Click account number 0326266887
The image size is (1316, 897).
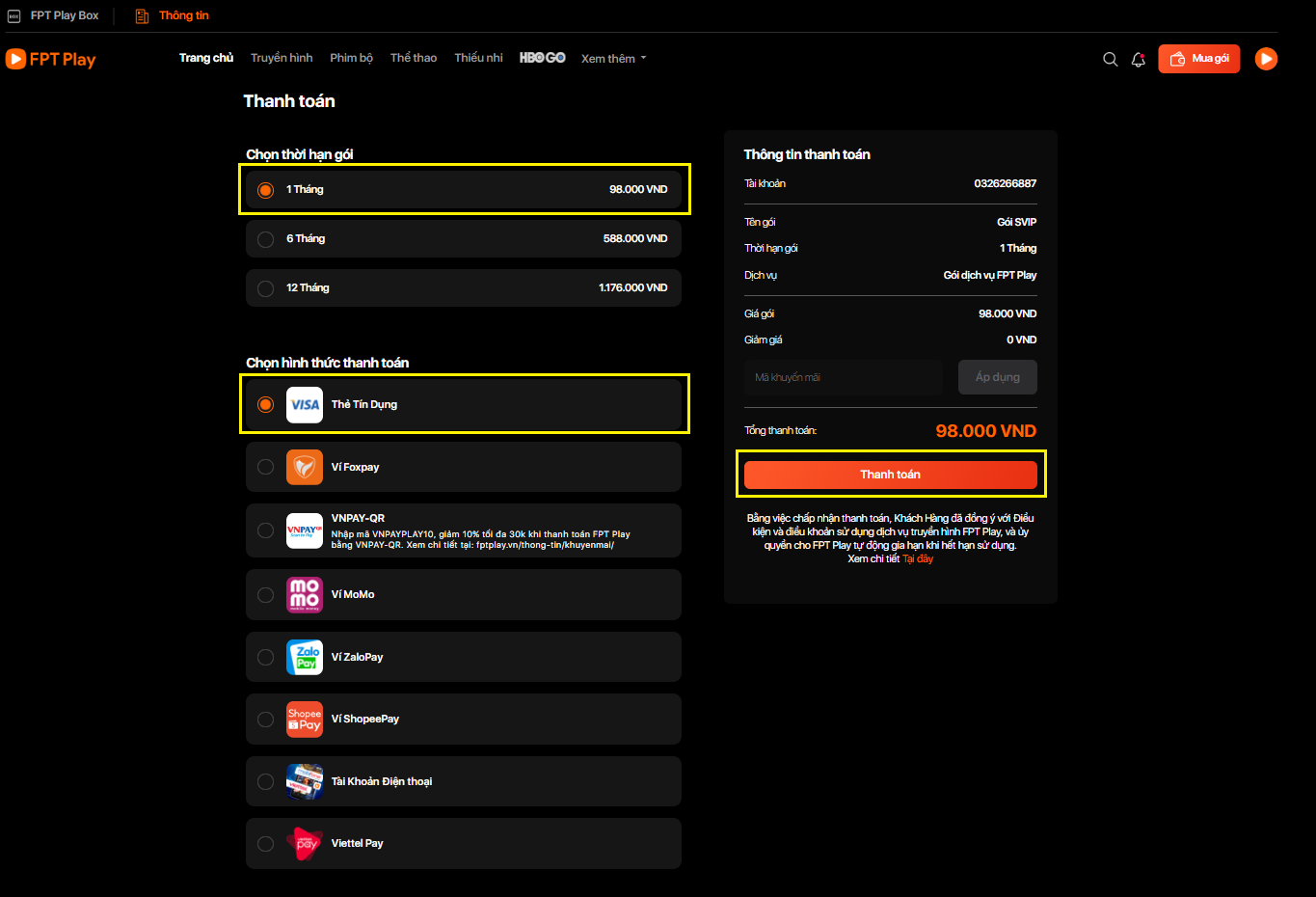[1006, 184]
